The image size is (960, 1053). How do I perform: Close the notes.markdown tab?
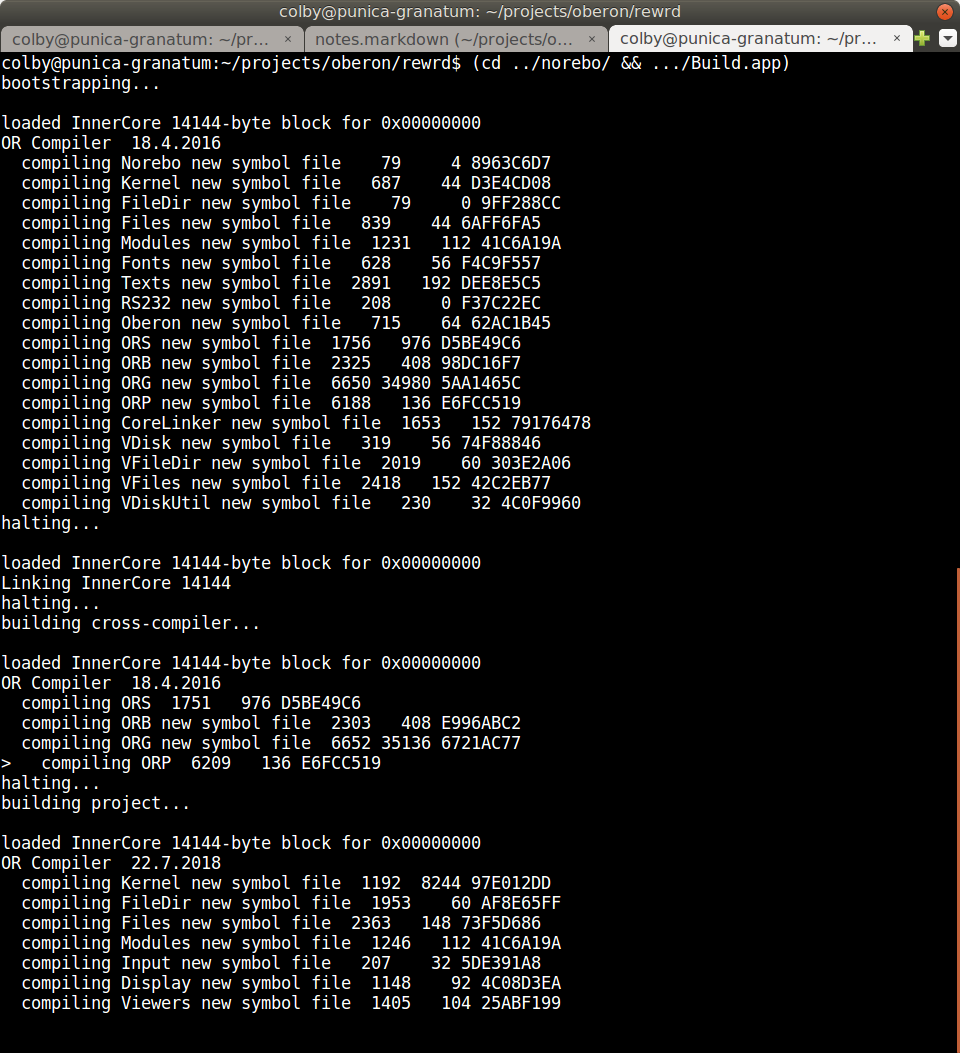591,39
